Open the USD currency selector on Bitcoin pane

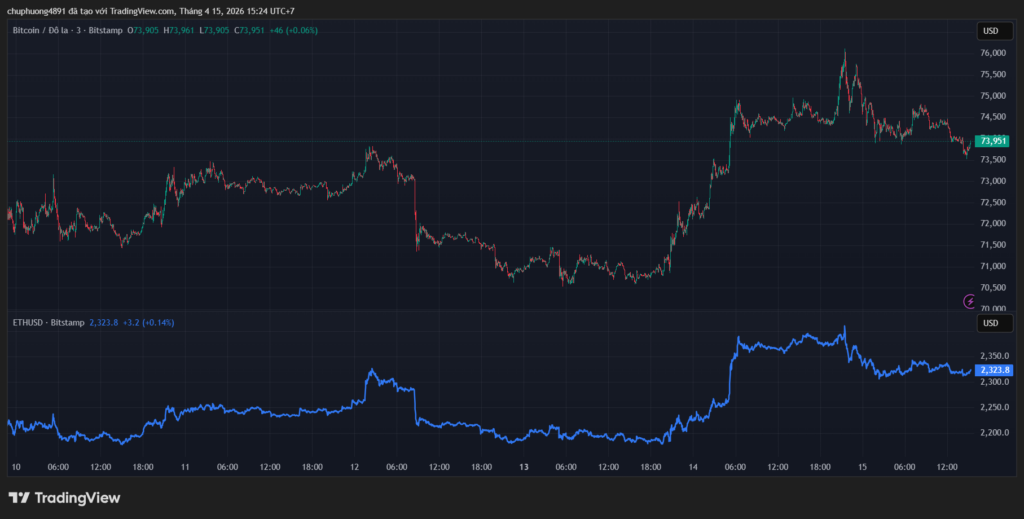coord(990,30)
